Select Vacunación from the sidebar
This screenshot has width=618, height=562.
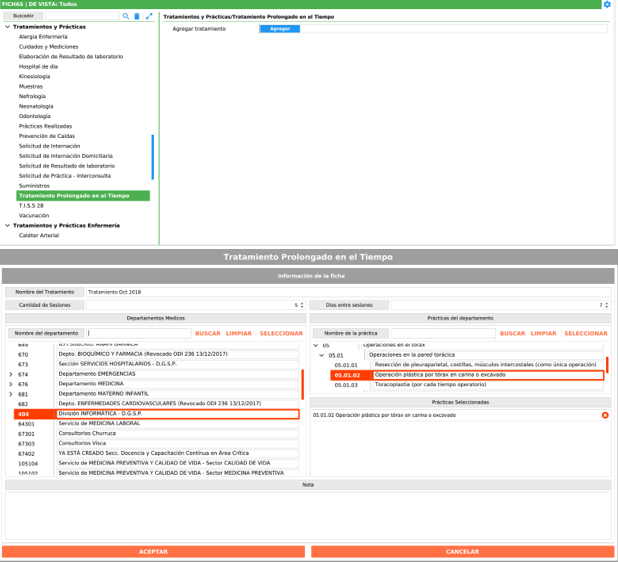click(34, 215)
